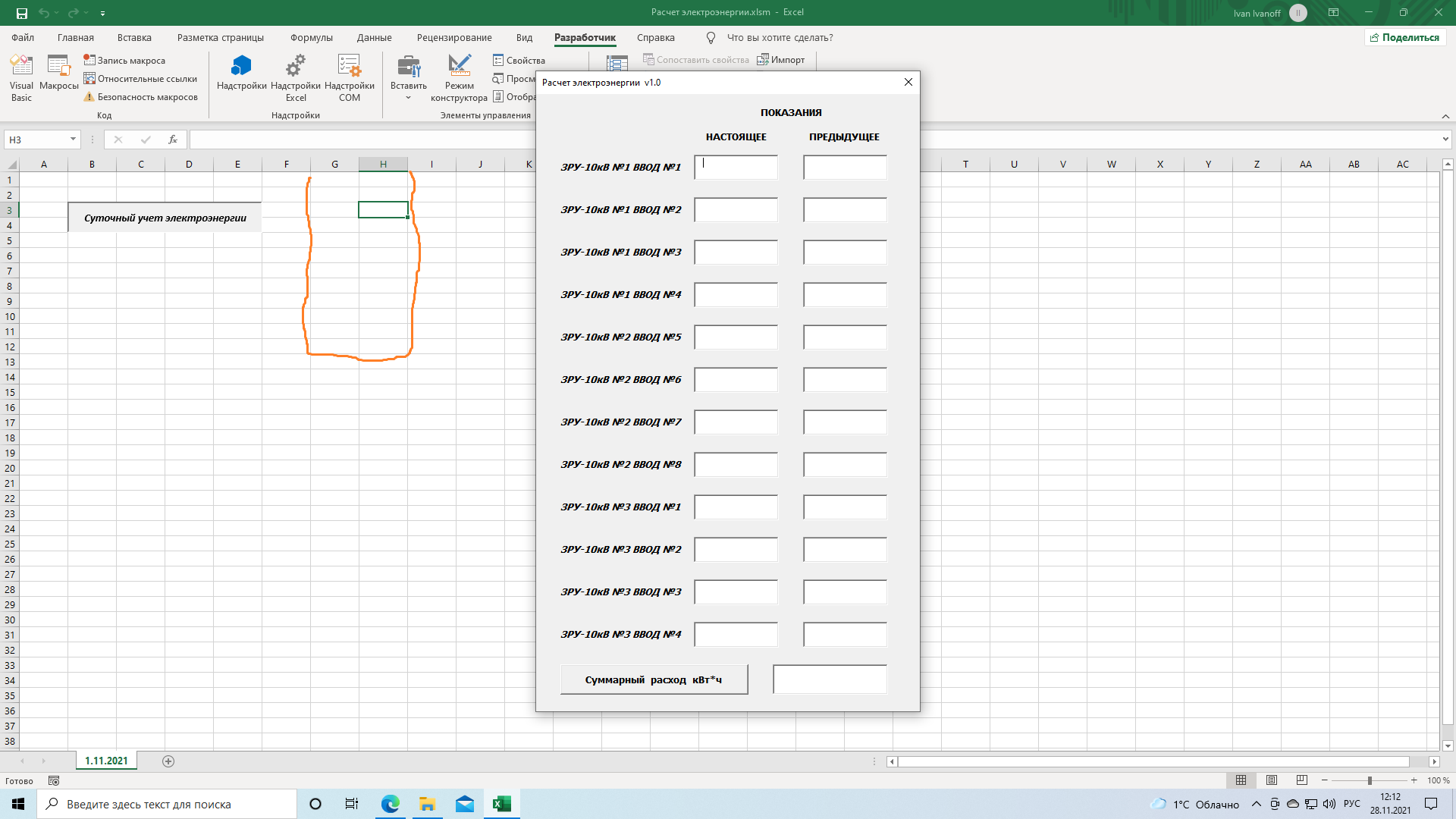Open the Макросы list
Viewport: 1456px width, 819px height.
click(x=59, y=73)
